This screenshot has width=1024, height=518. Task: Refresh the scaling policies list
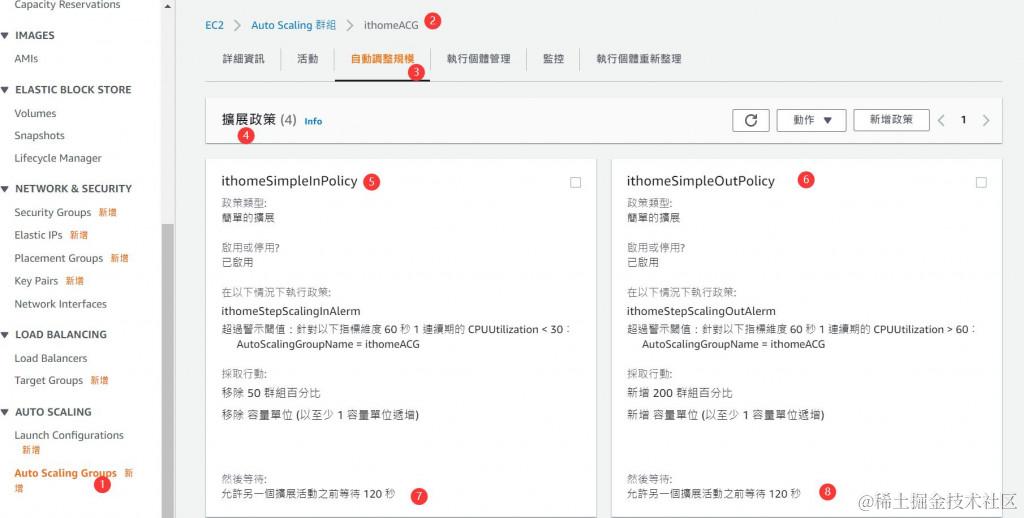(751, 120)
